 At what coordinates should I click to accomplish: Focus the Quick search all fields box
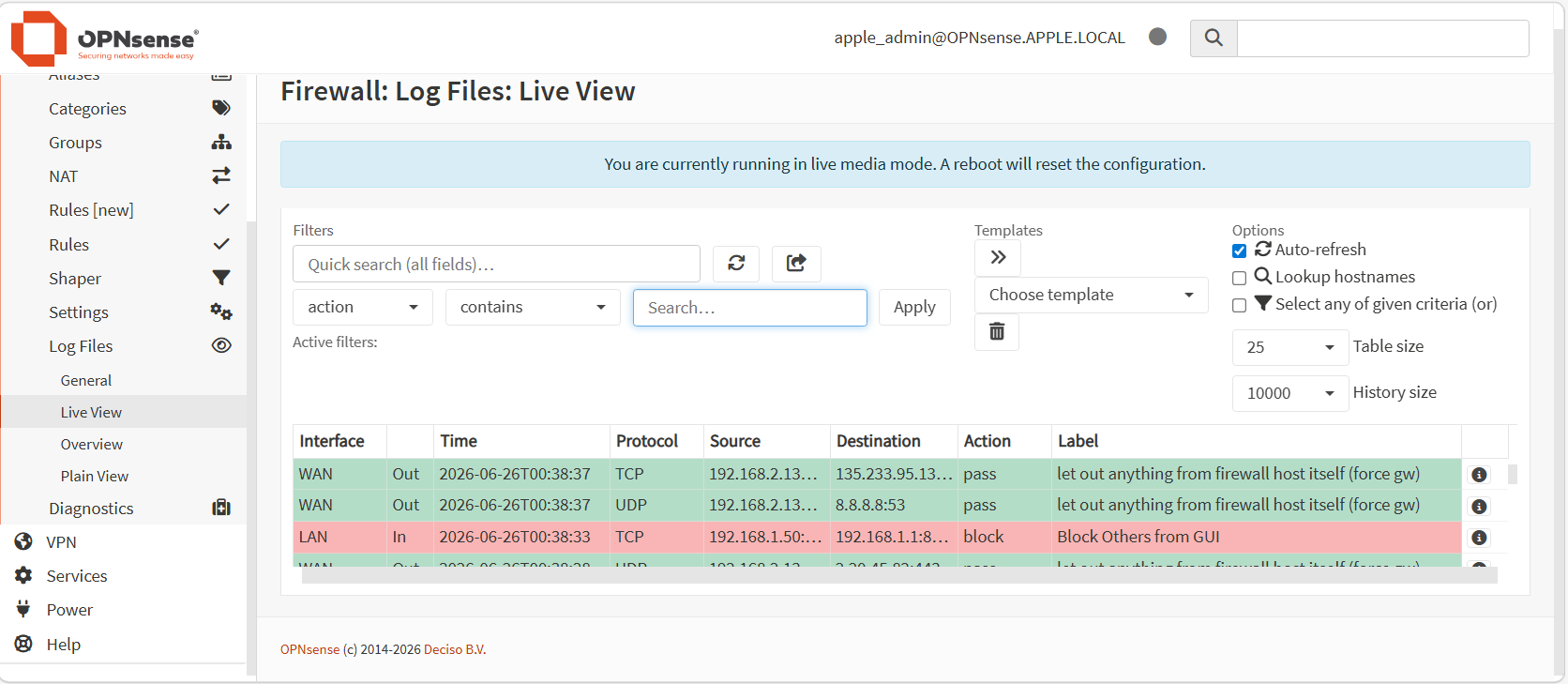[x=496, y=264]
